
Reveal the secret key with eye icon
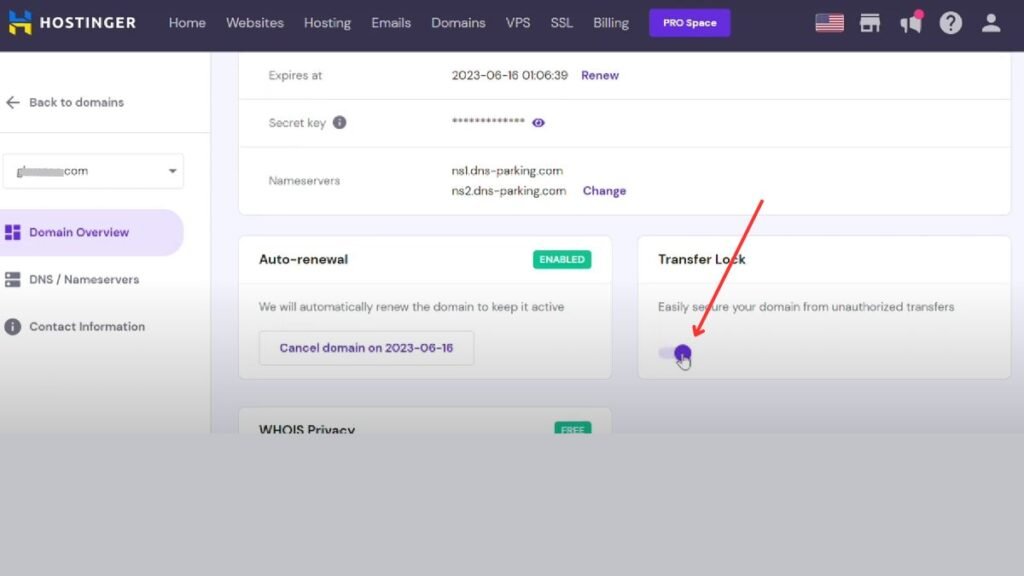point(538,122)
